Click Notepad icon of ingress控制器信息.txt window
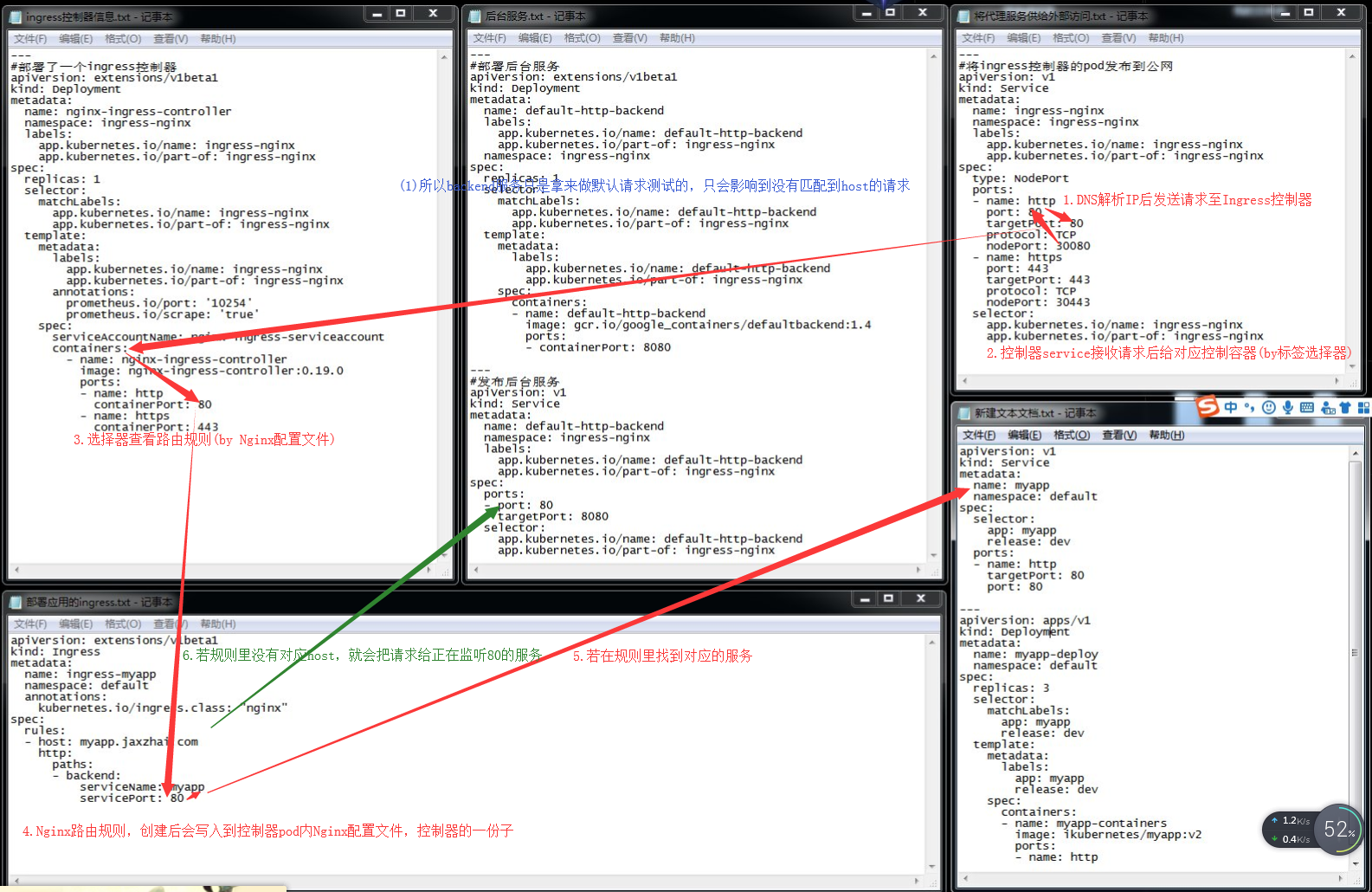Image resolution: width=1372 pixels, height=892 pixels. 15,16
